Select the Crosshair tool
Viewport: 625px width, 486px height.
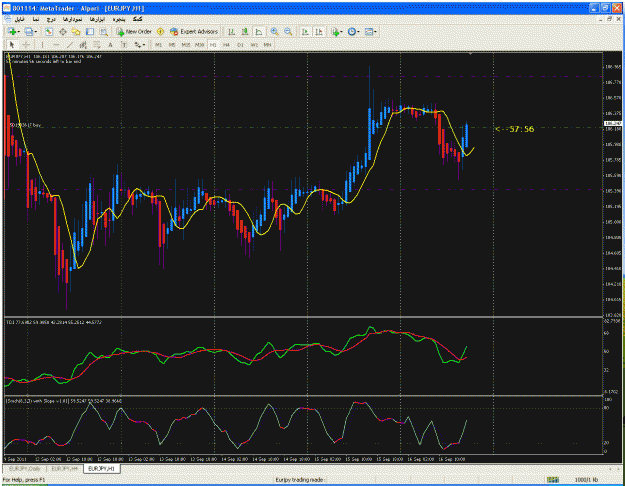coord(26,45)
